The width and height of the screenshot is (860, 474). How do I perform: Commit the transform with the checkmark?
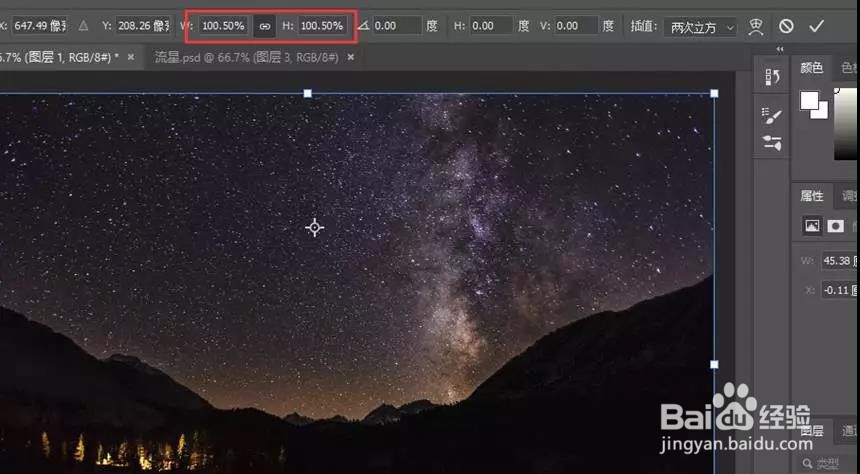pos(817,26)
